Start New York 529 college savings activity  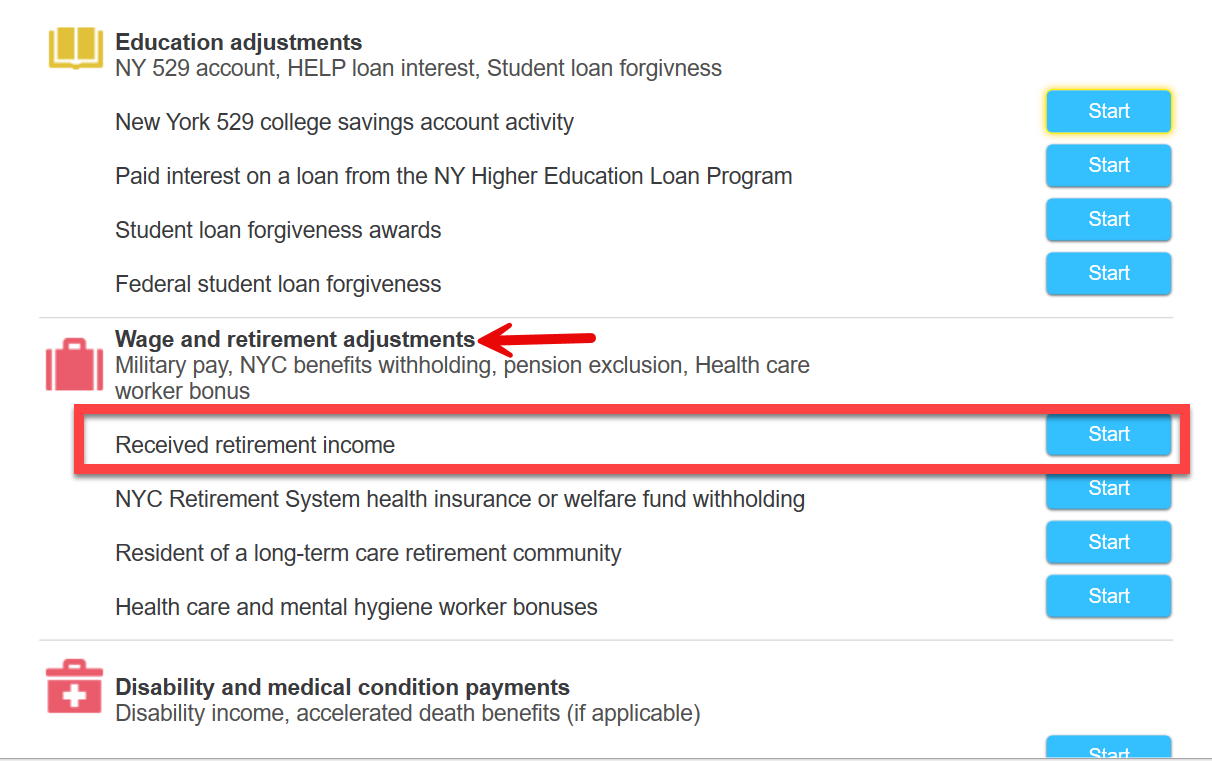click(1108, 111)
